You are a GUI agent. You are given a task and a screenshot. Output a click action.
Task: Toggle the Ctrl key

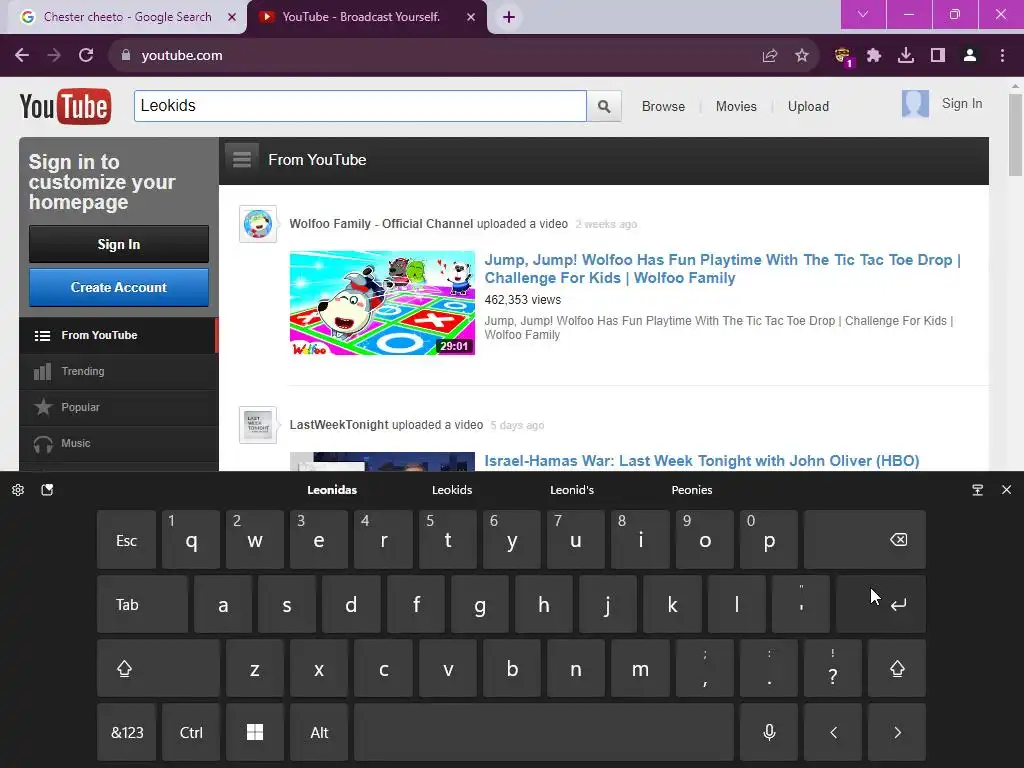pyautogui.click(x=191, y=732)
